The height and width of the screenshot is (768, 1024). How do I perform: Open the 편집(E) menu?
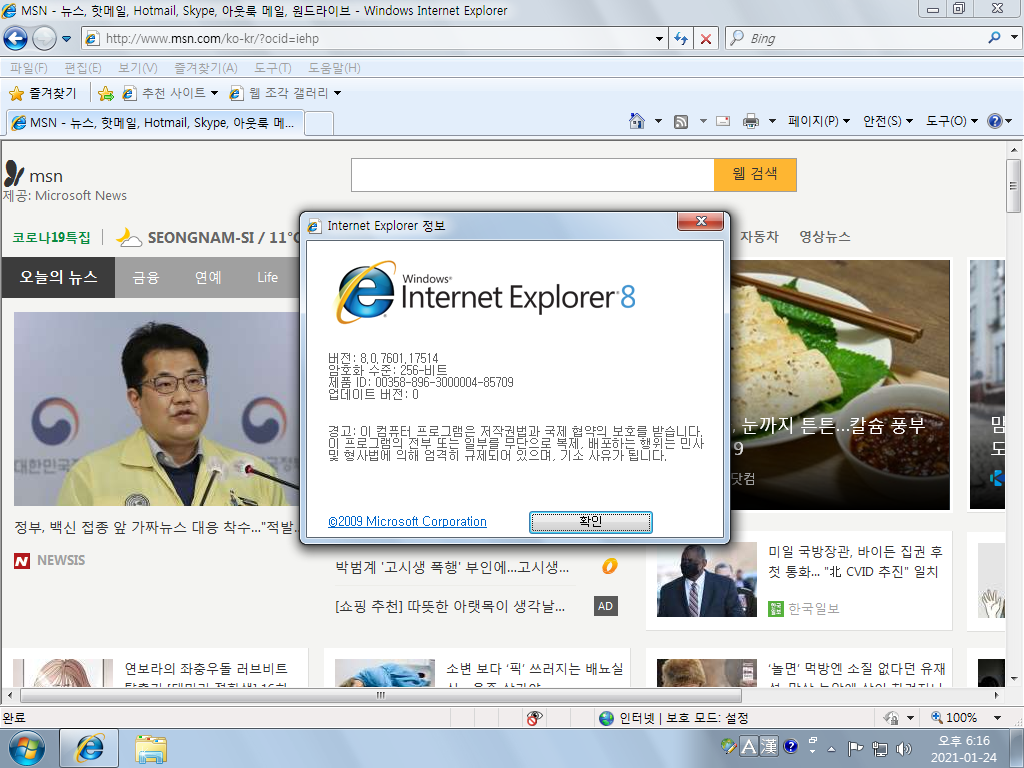83,68
